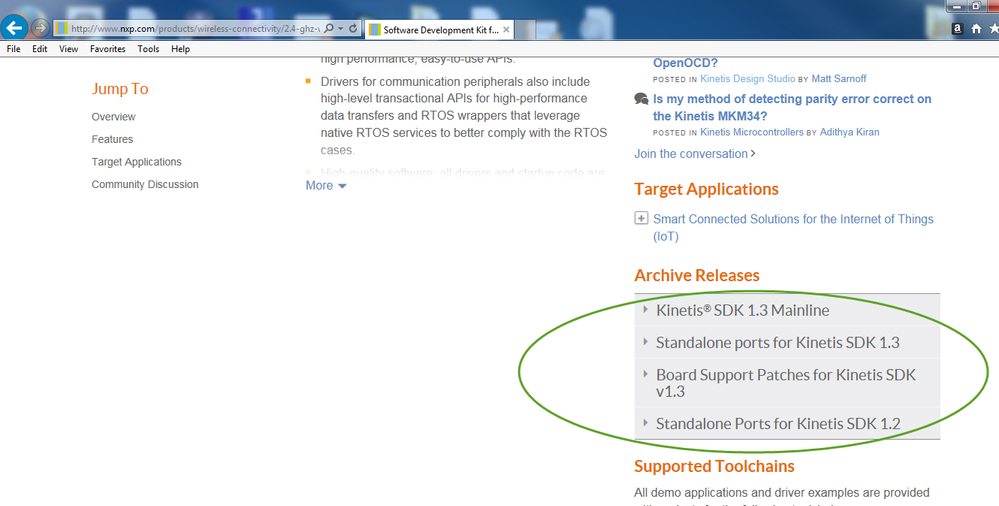999x506 pixels.
Task: Expand Standalone Ports for Kinetis SDK 1.2
Action: pos(787,424)
